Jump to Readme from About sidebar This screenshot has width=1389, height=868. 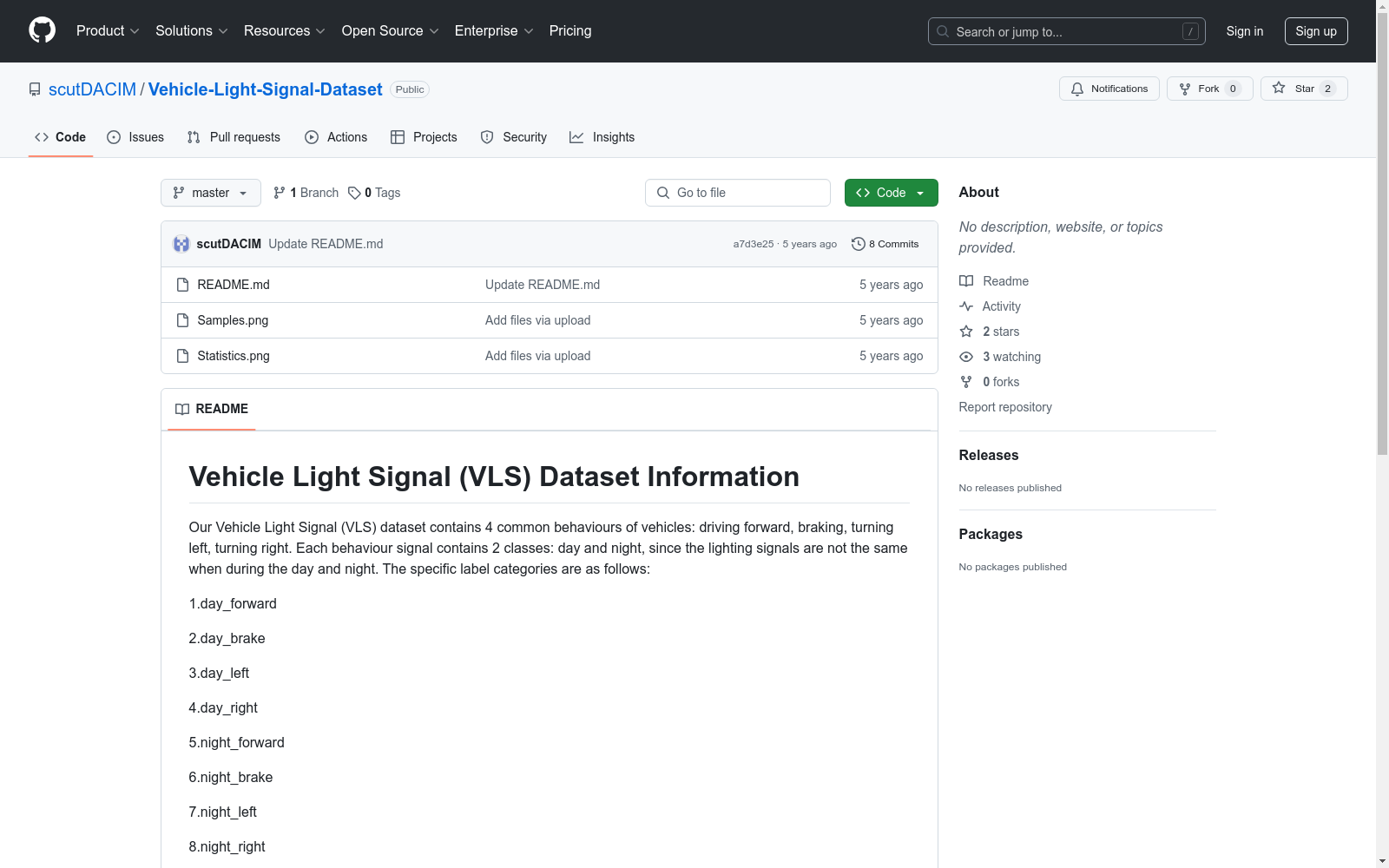[x=994, y=281]
